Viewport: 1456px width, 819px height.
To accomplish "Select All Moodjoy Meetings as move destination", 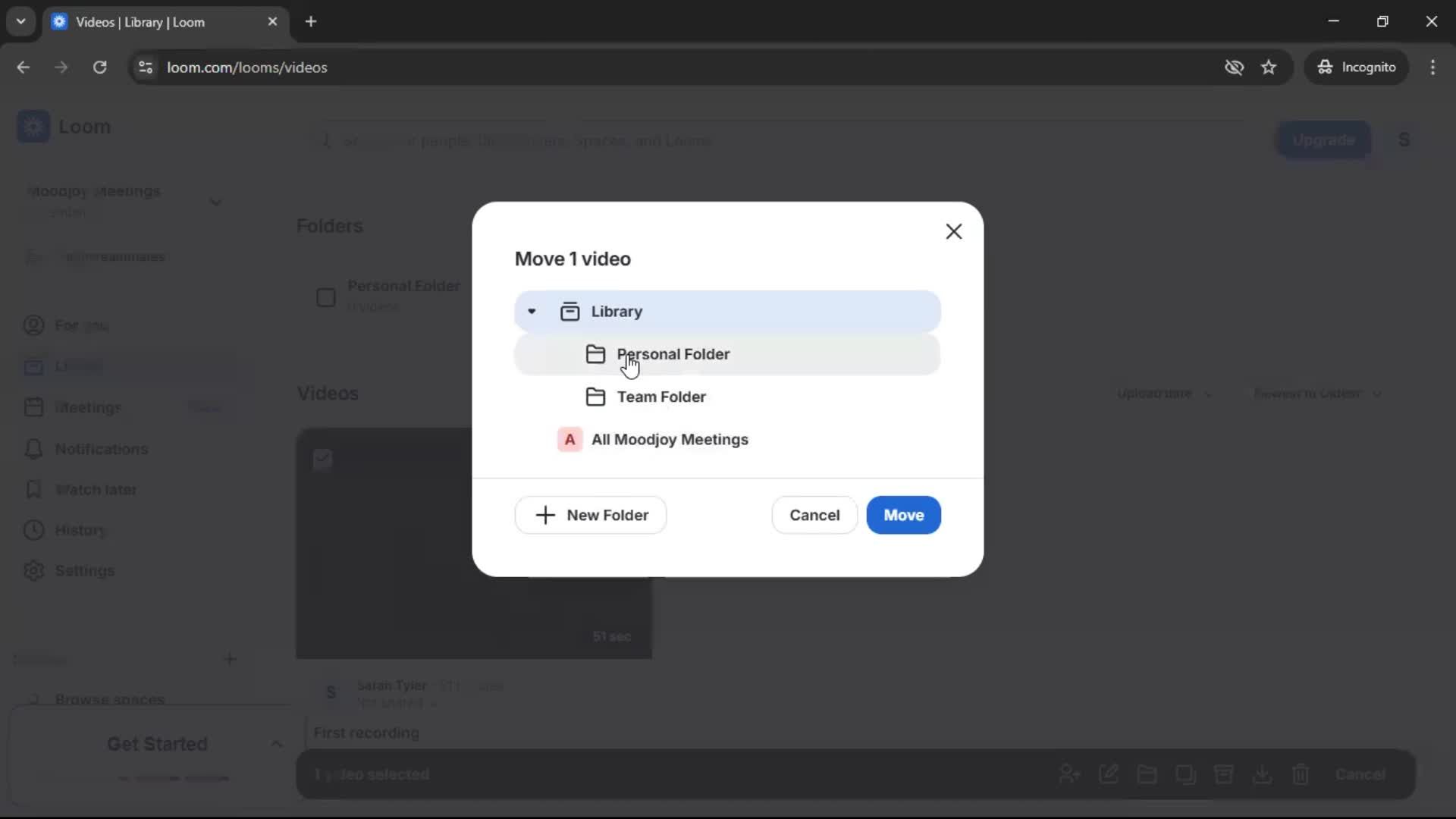I will point(670,440).
